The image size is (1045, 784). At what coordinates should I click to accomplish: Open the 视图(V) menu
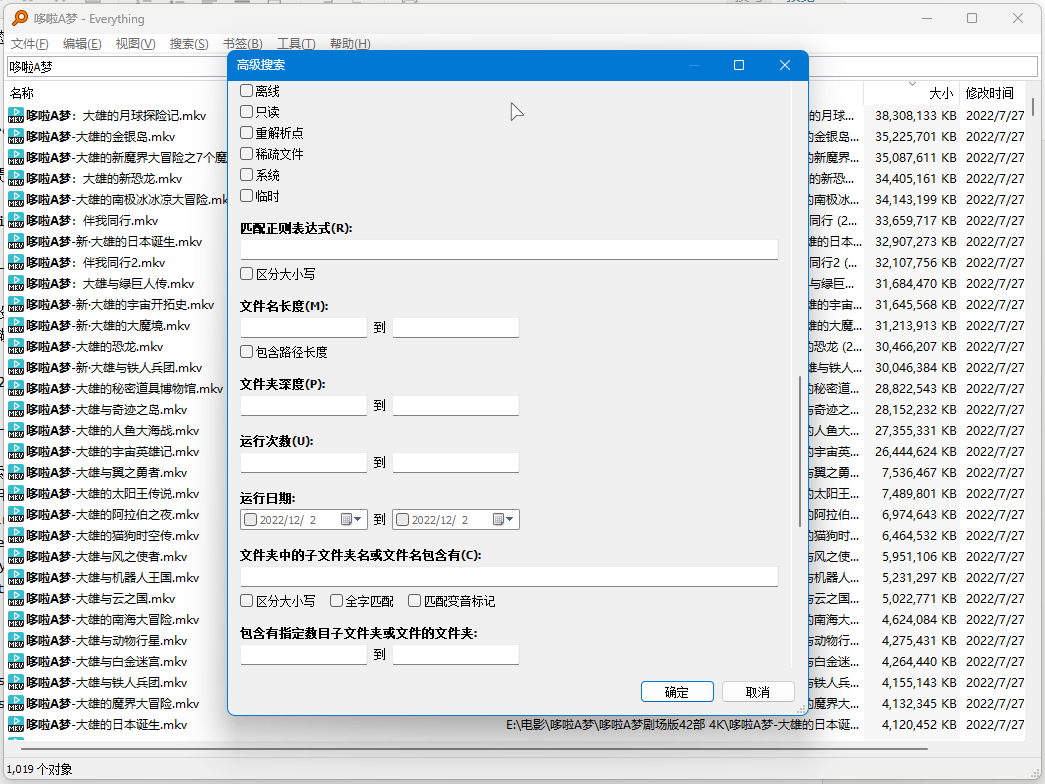[135, 43]
